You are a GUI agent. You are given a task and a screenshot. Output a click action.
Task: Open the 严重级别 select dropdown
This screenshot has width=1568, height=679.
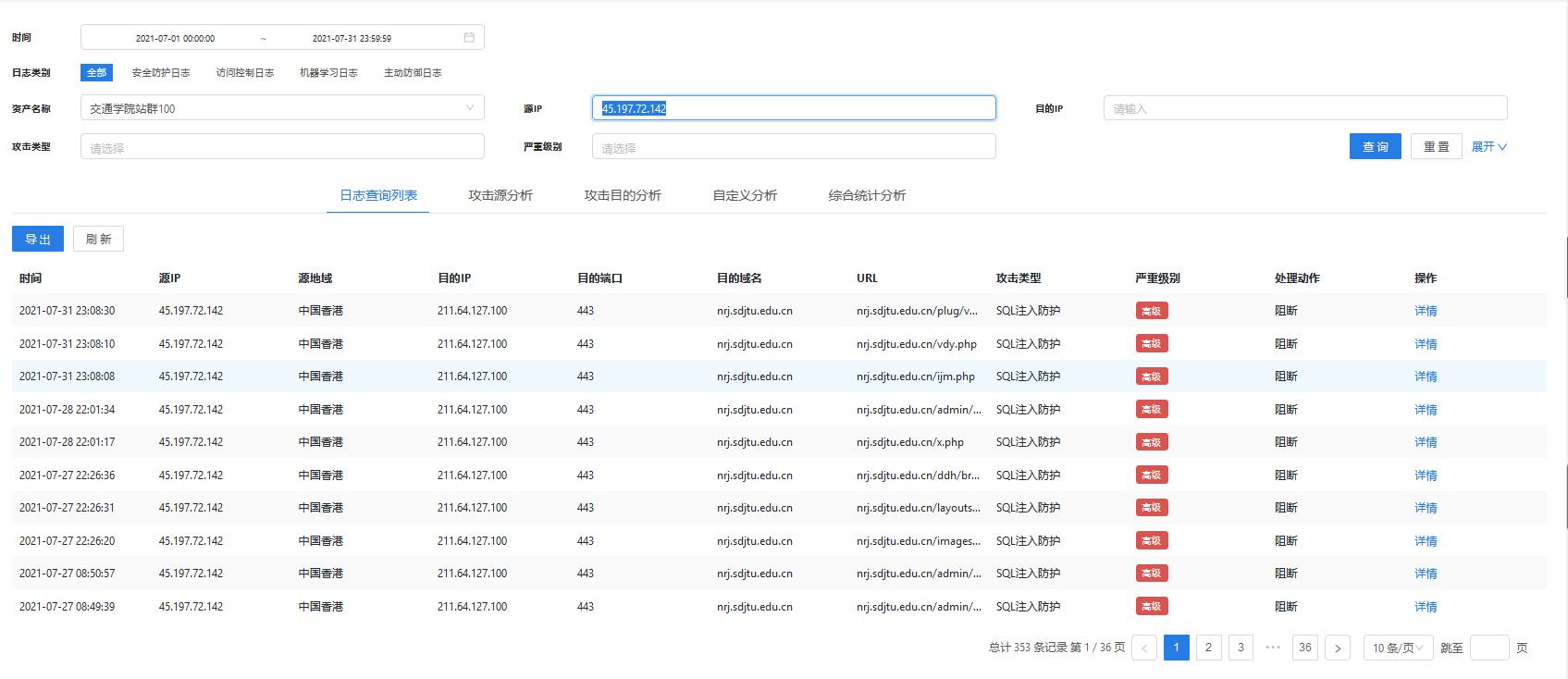click(x=794, y=147)
